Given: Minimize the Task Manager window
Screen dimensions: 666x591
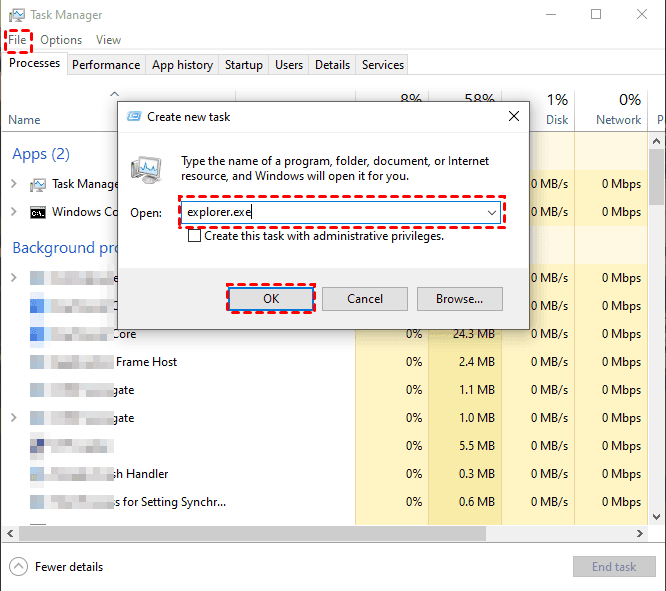Looking at the screenshot, I should [x=551, y=14].
